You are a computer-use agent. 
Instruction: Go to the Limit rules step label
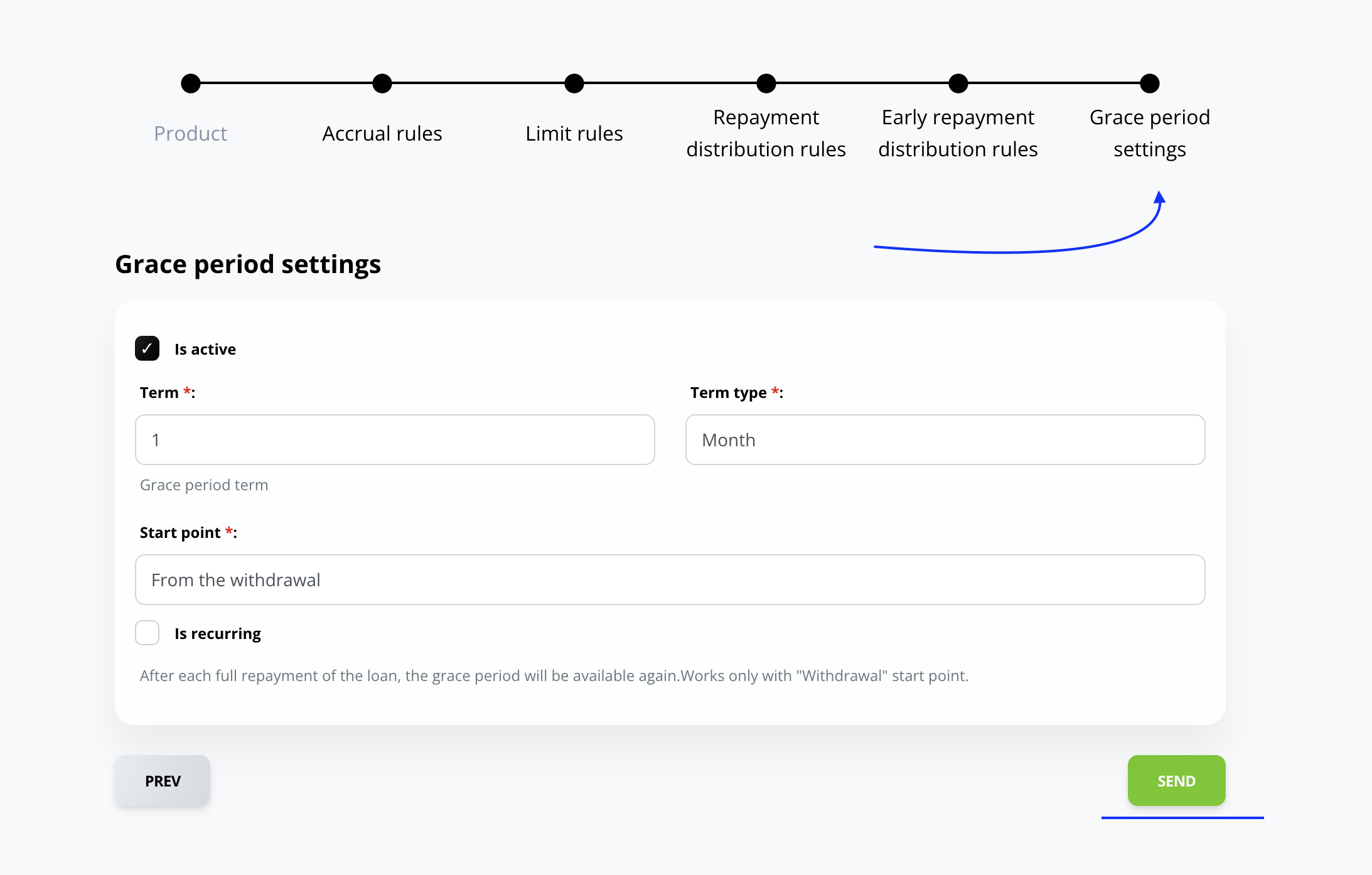point(574,134)
